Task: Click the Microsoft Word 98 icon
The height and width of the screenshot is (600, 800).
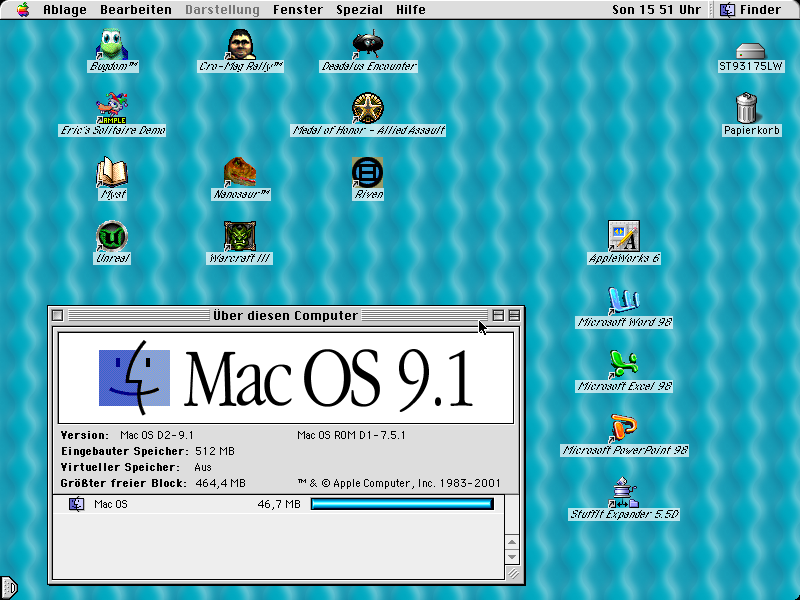Action: click(x=623, y=300)
